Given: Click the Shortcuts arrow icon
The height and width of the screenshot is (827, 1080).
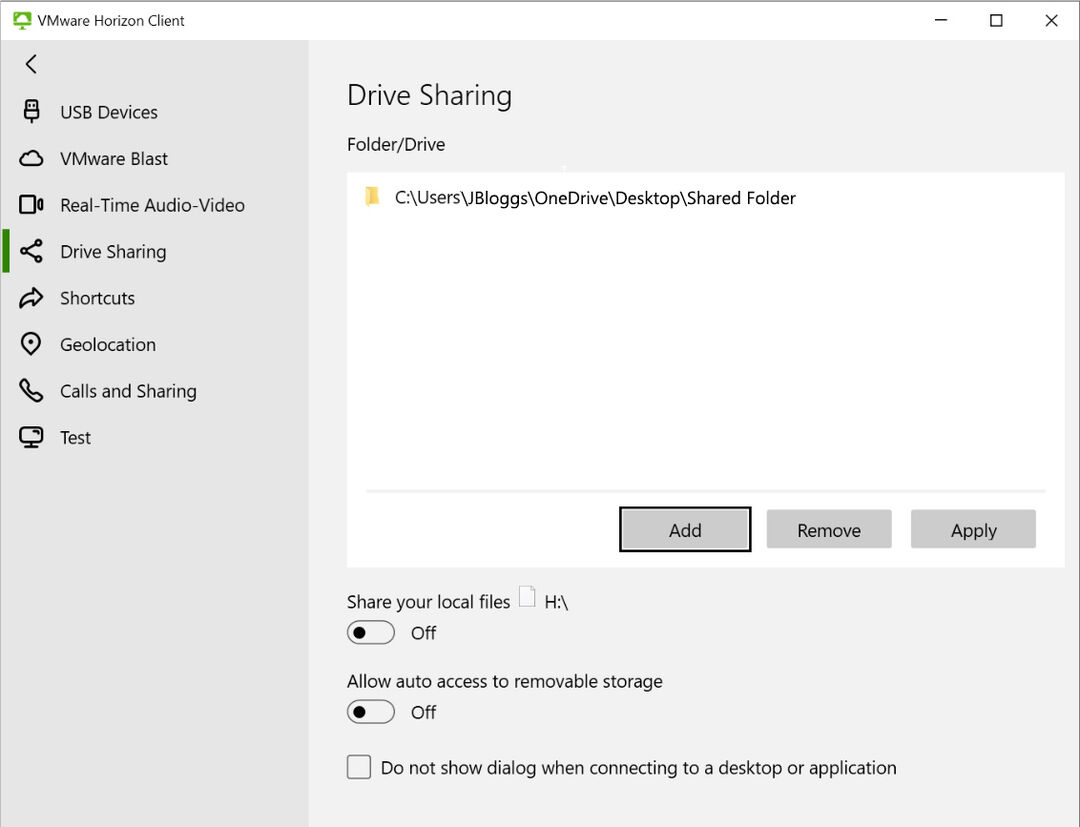Looking at the screenshot, I should pos(31,298).
